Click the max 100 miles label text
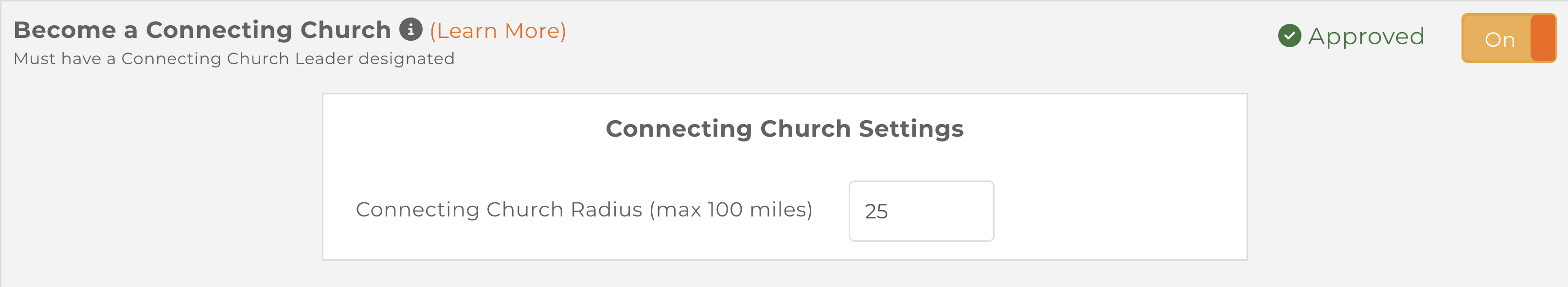 pyautogui.click(x=731, y=210)
